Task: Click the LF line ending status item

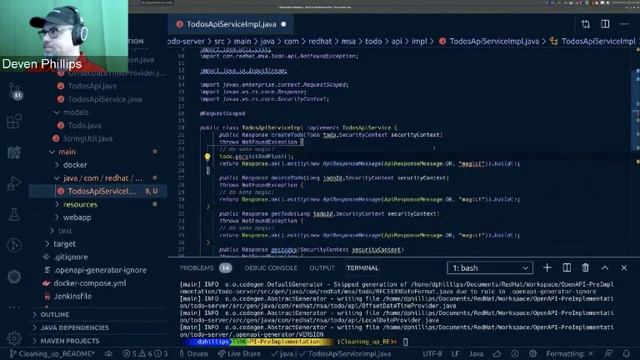Action: click(x=455, y=354)
